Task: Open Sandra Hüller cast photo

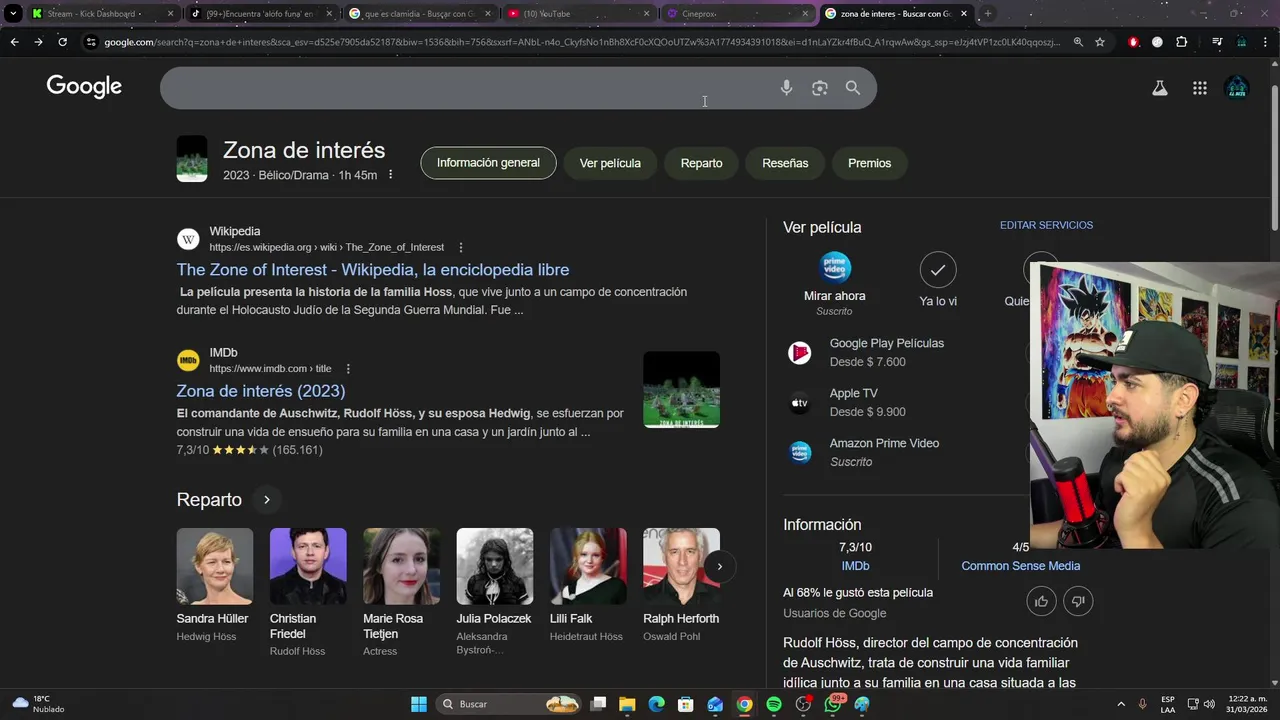Action: pos(215,566)
